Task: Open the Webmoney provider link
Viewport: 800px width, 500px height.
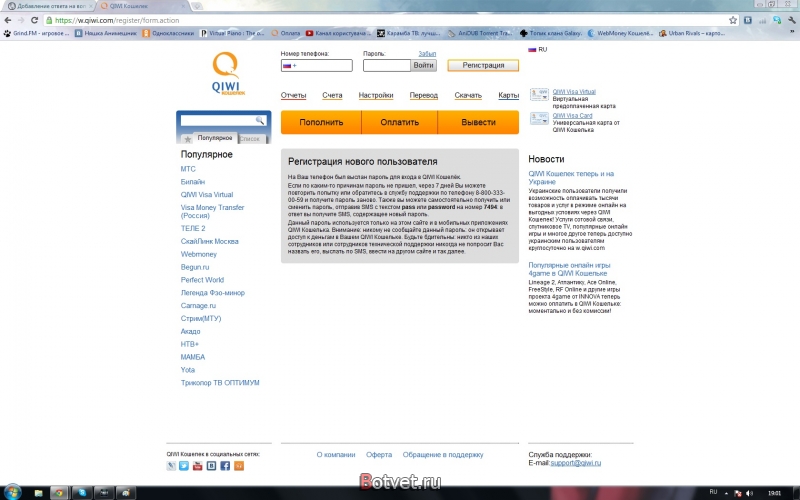Action: click(198, 254)
